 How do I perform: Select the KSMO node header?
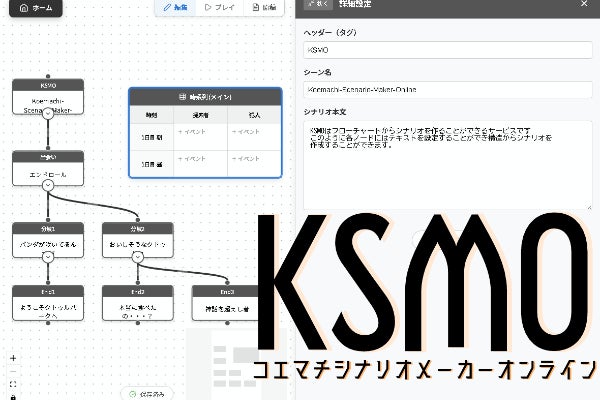[48, 85]
